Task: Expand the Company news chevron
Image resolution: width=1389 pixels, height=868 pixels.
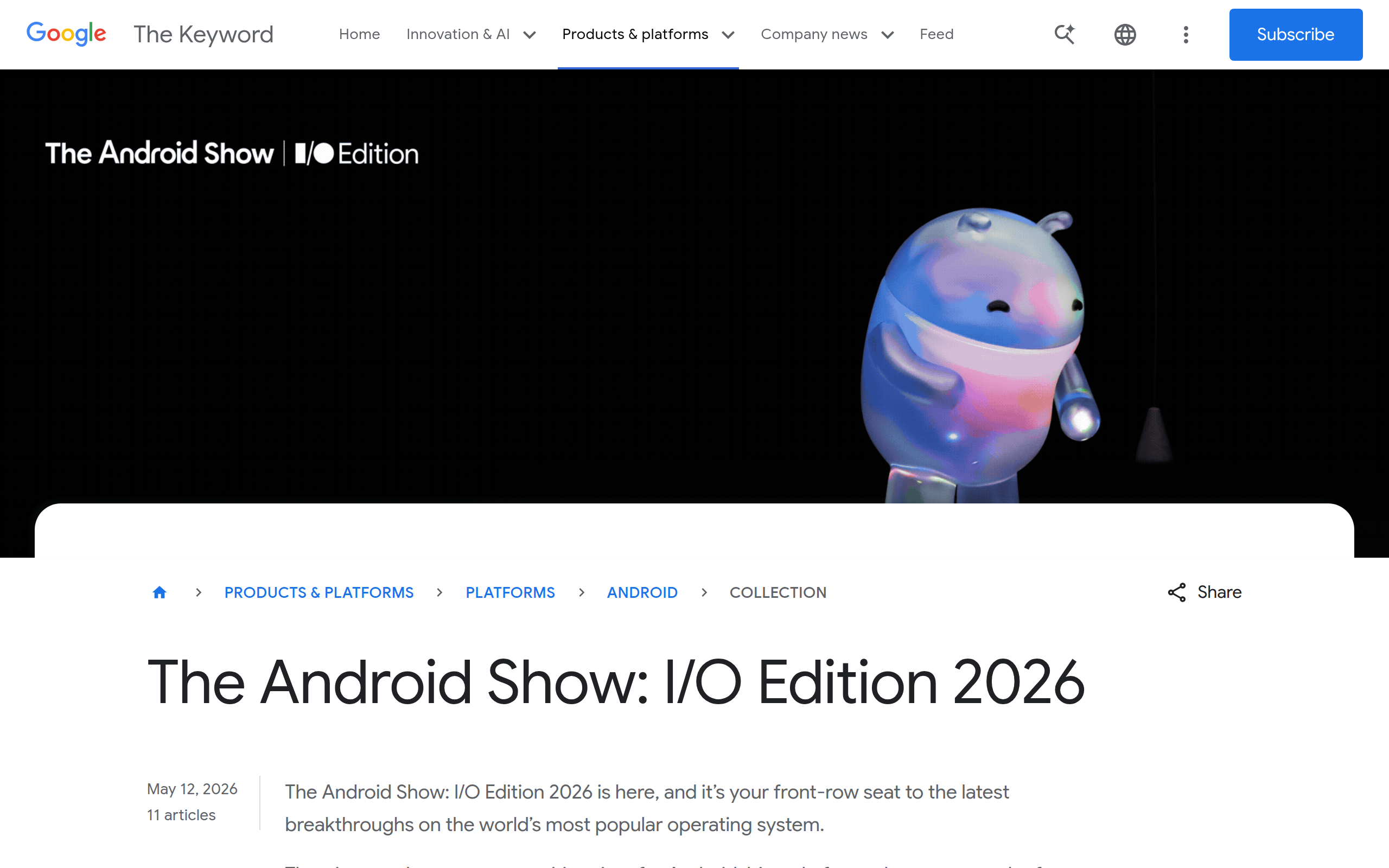Action: click(887, 35)
